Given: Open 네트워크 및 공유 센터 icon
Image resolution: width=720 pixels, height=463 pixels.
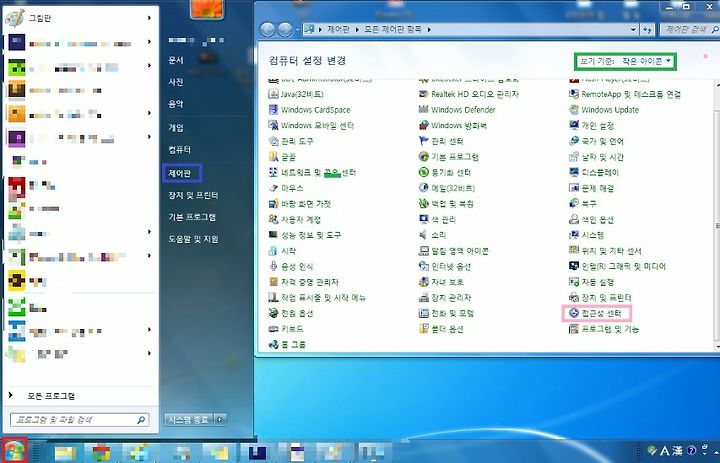Looking at the screenshot, I should coord(273,172).
